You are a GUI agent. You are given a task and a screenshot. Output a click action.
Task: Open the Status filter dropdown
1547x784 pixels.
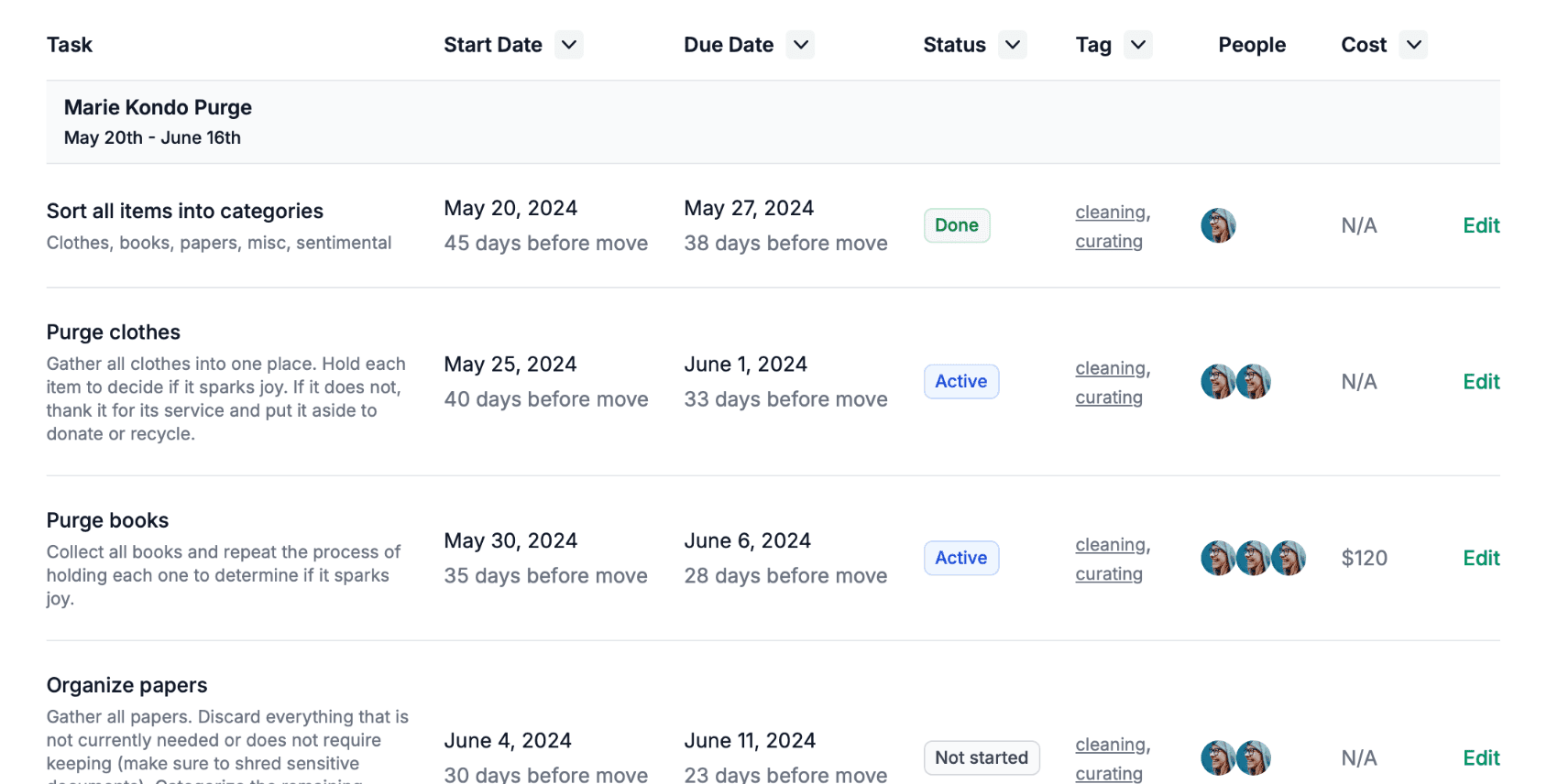[1013, 45]
